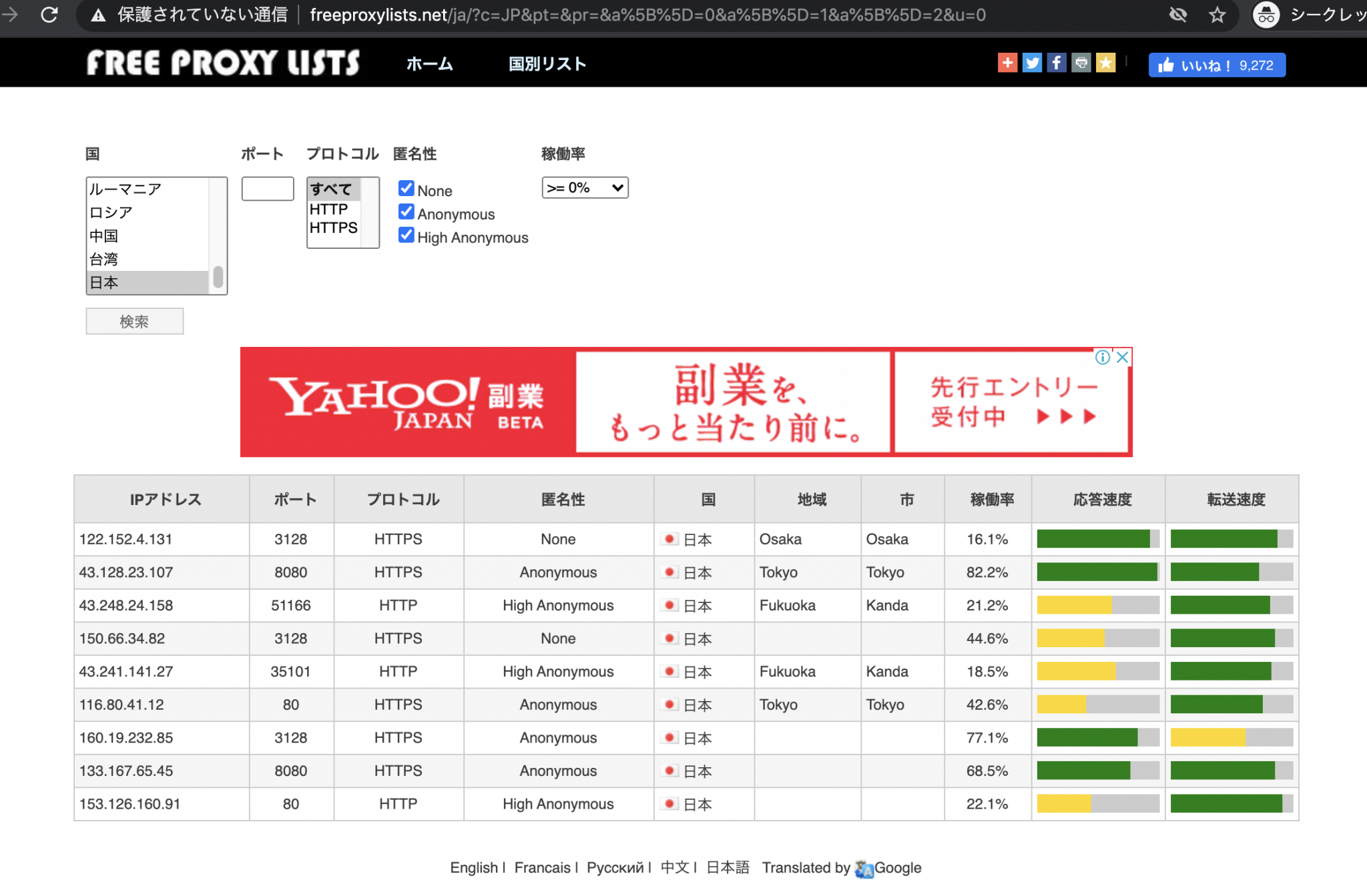This screenshot has height=896, width=1367.
Task: Open the incognito profile icon
Action: 1266,15
